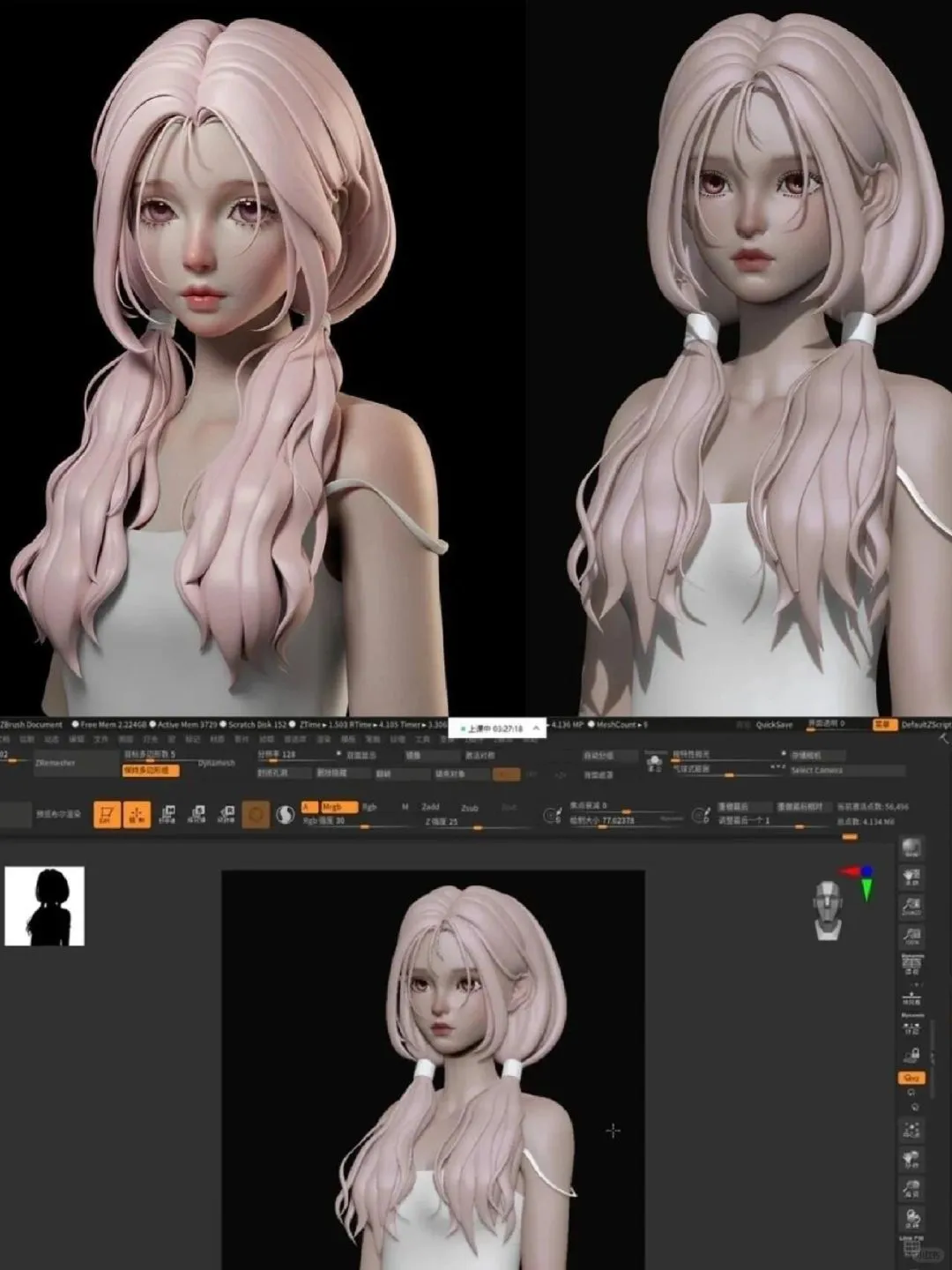This screenshot has width=952, height=1270.
Task: Click the replay last dial icon
Action: tap(702, 816)
